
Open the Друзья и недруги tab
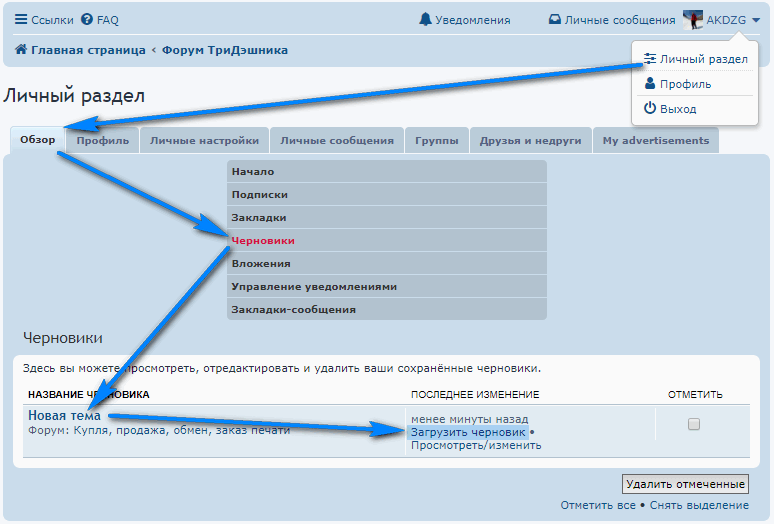click(x=530, y=141)
